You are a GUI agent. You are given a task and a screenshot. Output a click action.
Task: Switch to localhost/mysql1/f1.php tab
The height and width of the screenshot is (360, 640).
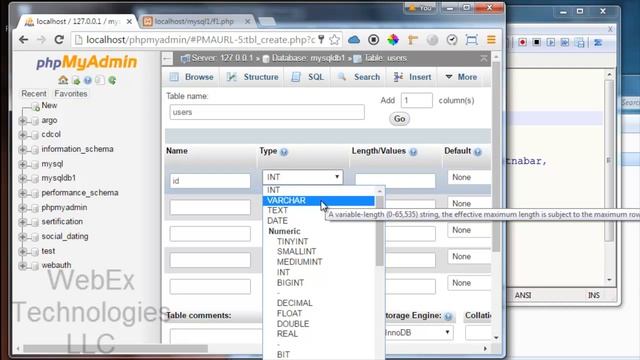195,22
